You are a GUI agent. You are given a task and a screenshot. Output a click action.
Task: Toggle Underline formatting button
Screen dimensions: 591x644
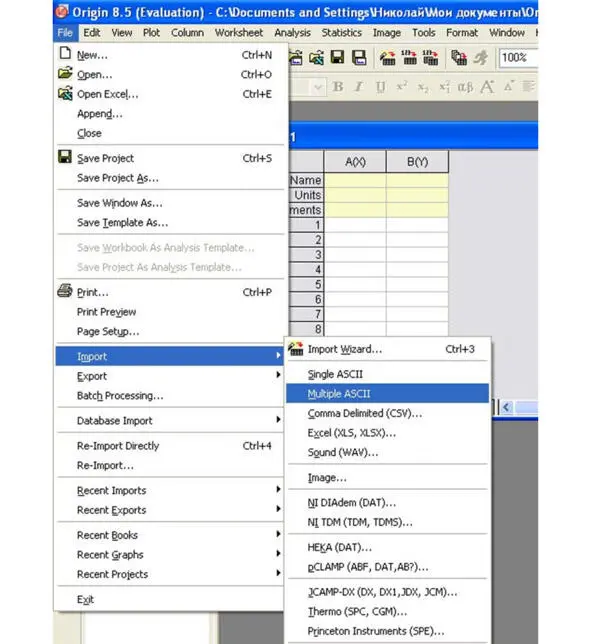coord(381,87)
